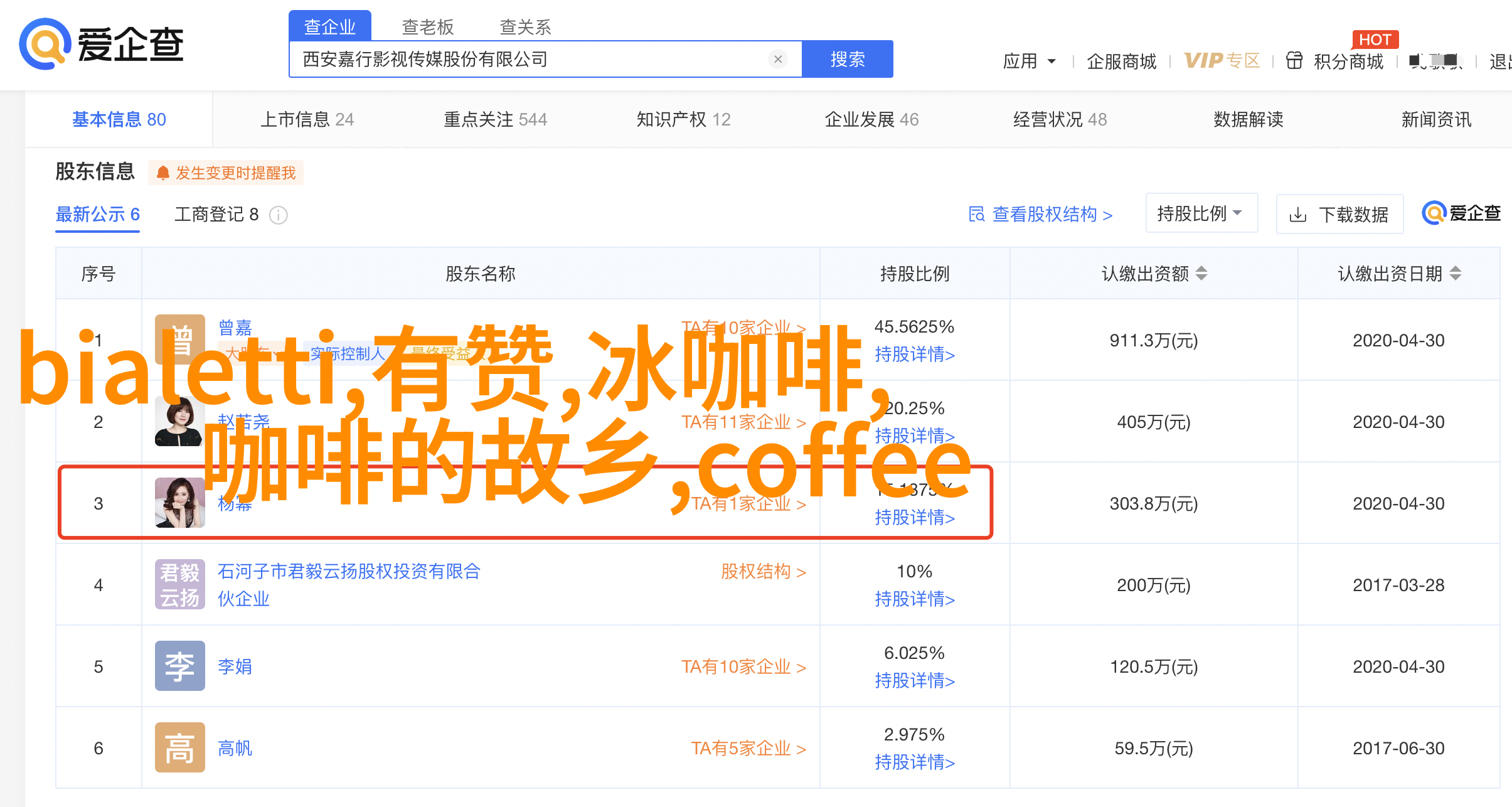Viewport: 1512px width, 807px height.
Task: Open 石河子市君毅云扬股权投资有限合伙企业 link
Action: (349, 585)
